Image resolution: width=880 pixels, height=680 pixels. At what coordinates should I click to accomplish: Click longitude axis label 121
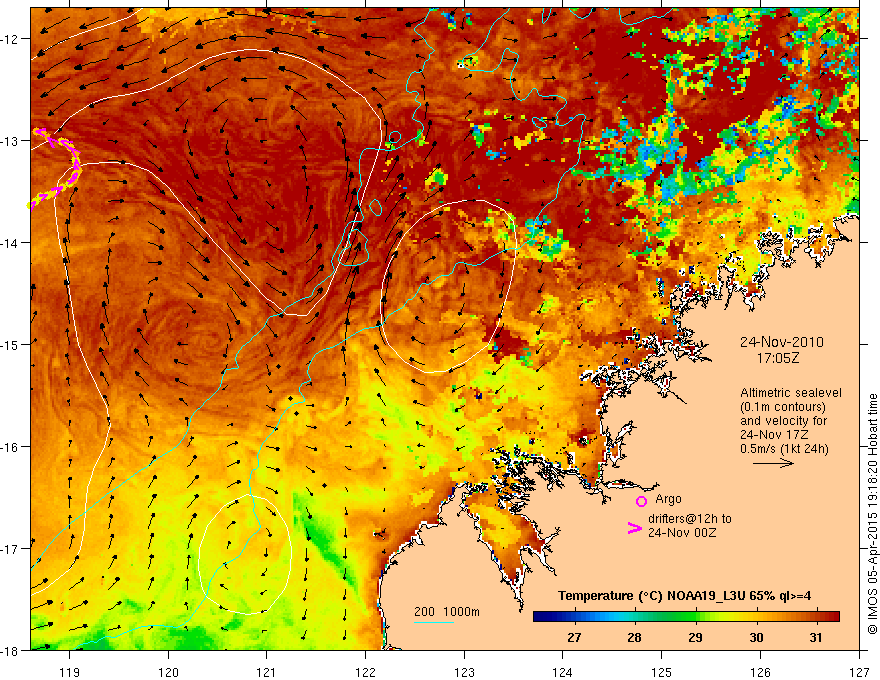tap(267, 672)
